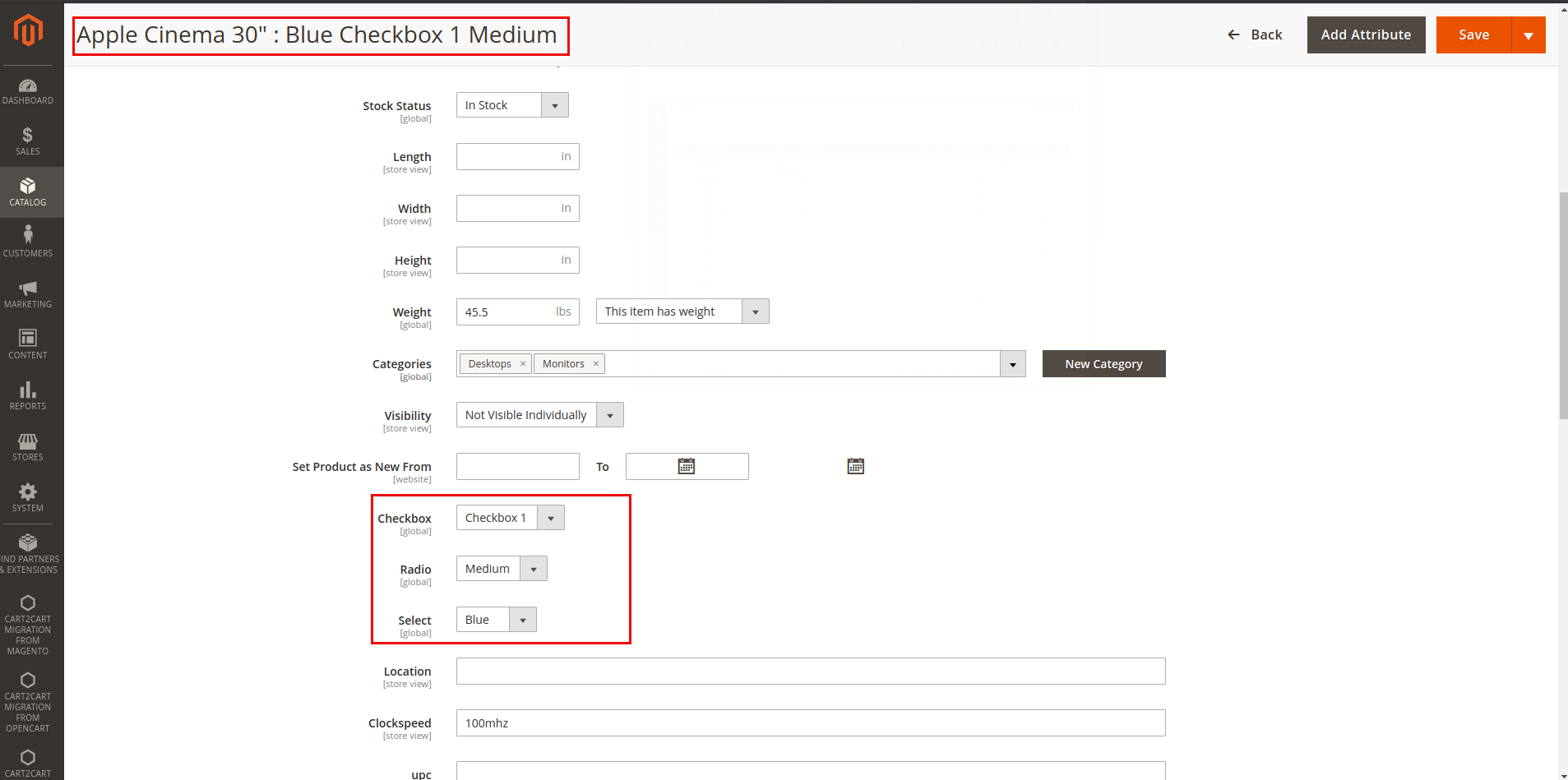Viewport: 1568px width, 780px height.
Task: Open Cart2Cart Migration from Magento
Action: (x=28, y=625)
